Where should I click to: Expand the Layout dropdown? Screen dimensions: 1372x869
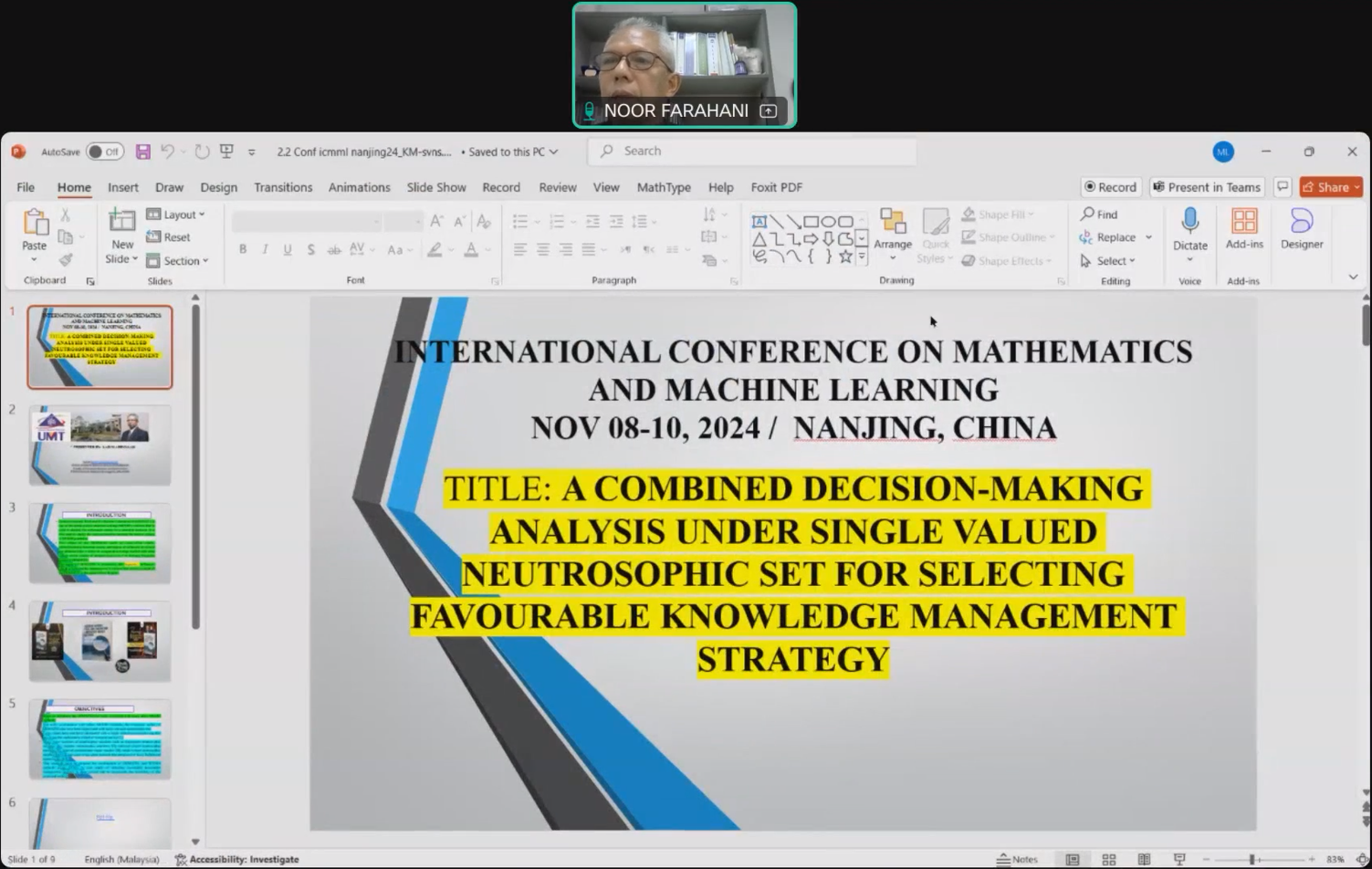coord(176,215)
